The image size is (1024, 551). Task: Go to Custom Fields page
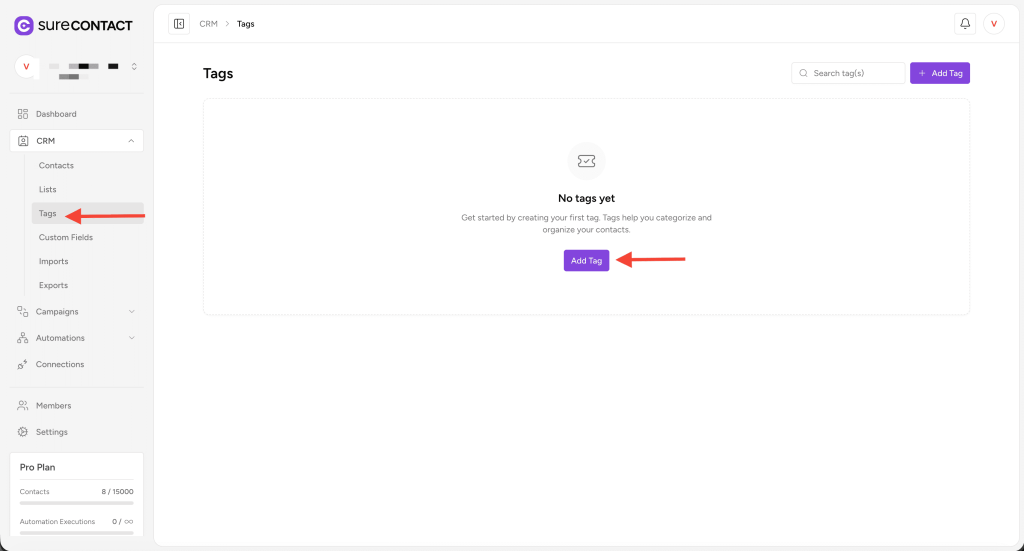point(67,238)
